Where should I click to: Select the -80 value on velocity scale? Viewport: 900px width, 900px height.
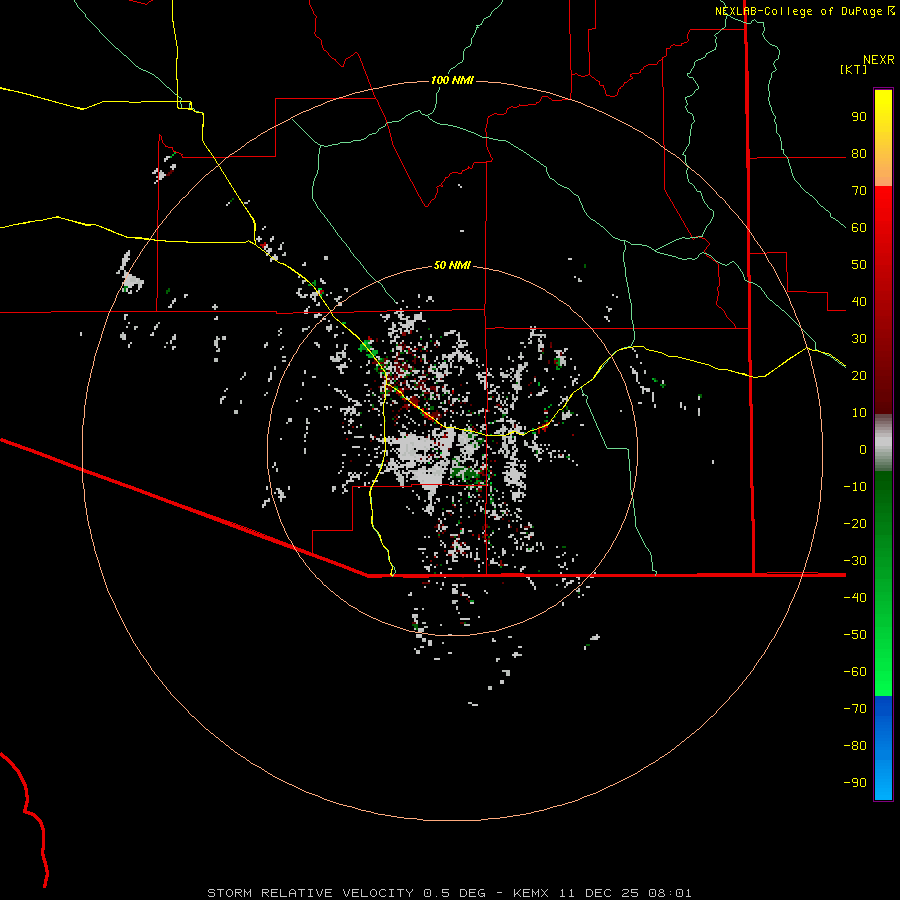[x=855, y=746]
